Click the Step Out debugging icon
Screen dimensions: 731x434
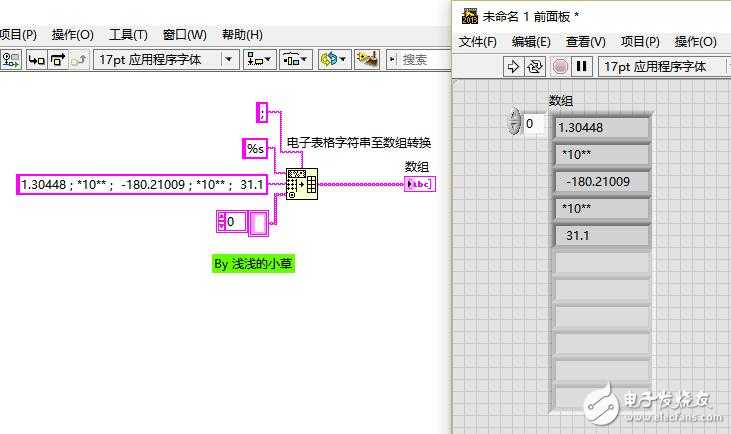(79, 60)
